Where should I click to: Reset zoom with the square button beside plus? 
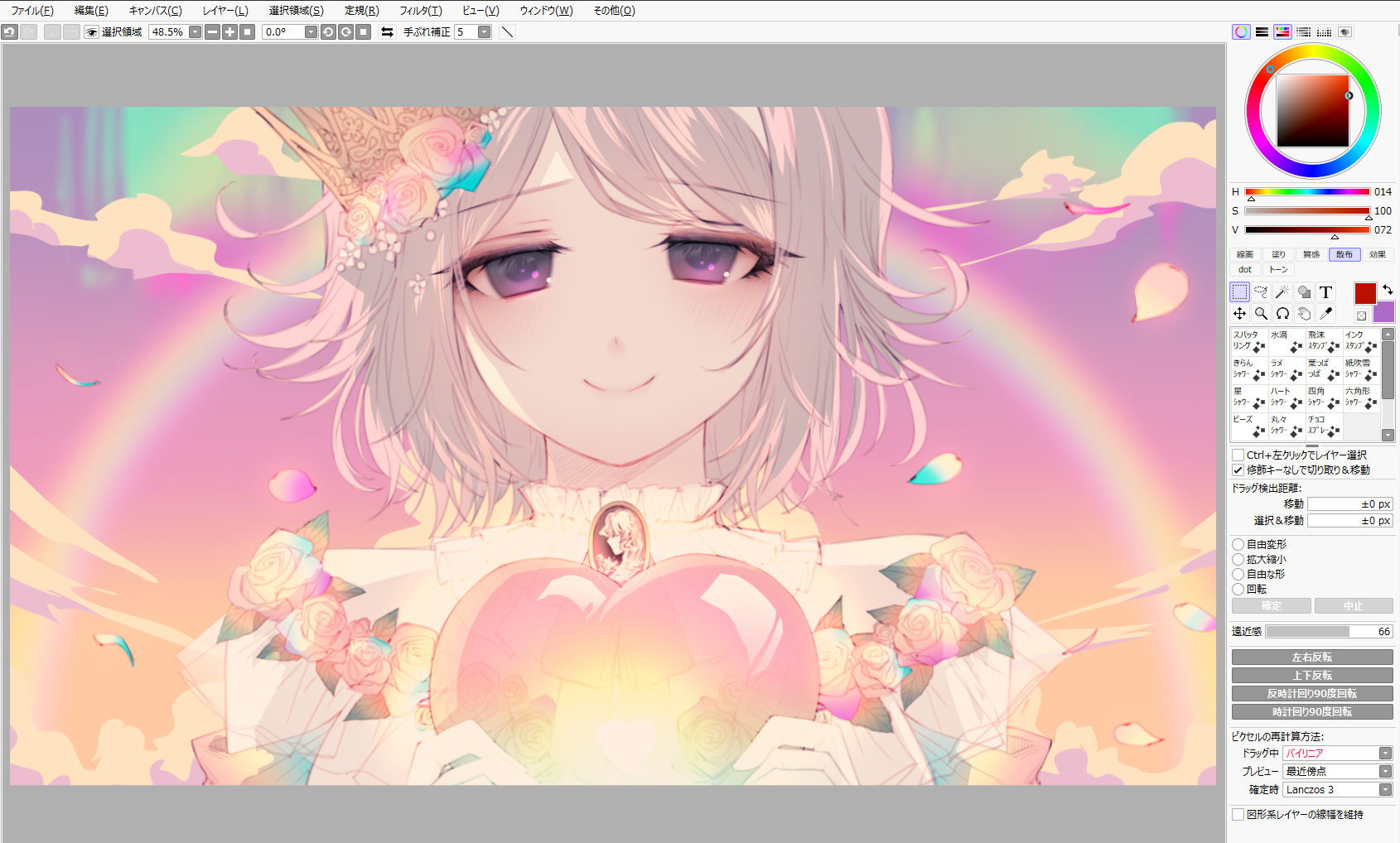(247, 32)
